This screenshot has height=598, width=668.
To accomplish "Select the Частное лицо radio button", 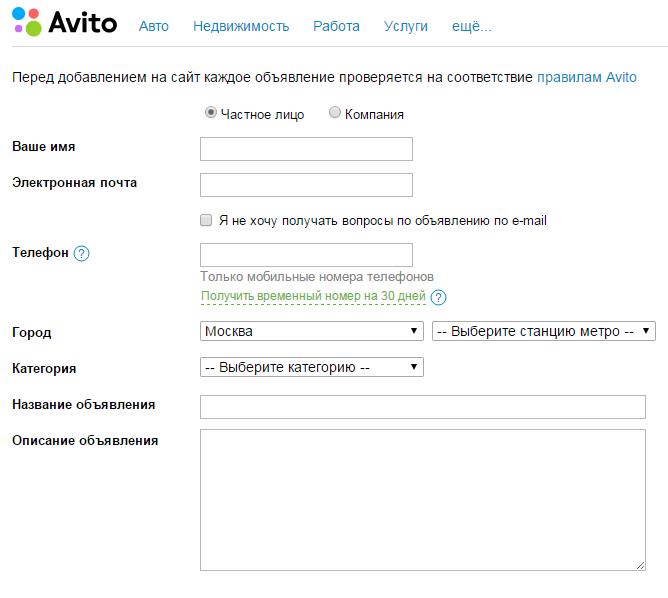I will click(x=210, y=112).
